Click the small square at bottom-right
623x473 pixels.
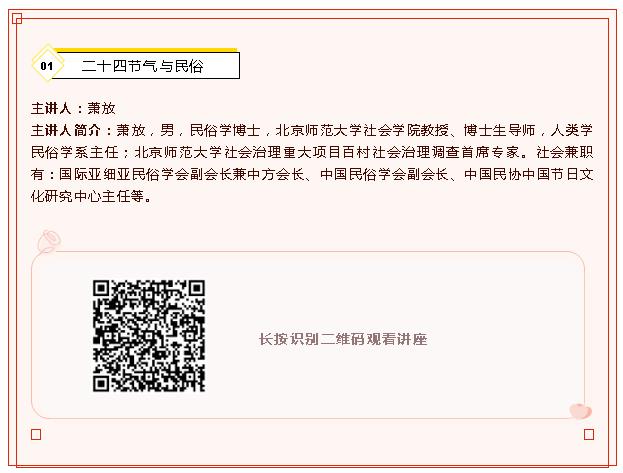point(589,434)
